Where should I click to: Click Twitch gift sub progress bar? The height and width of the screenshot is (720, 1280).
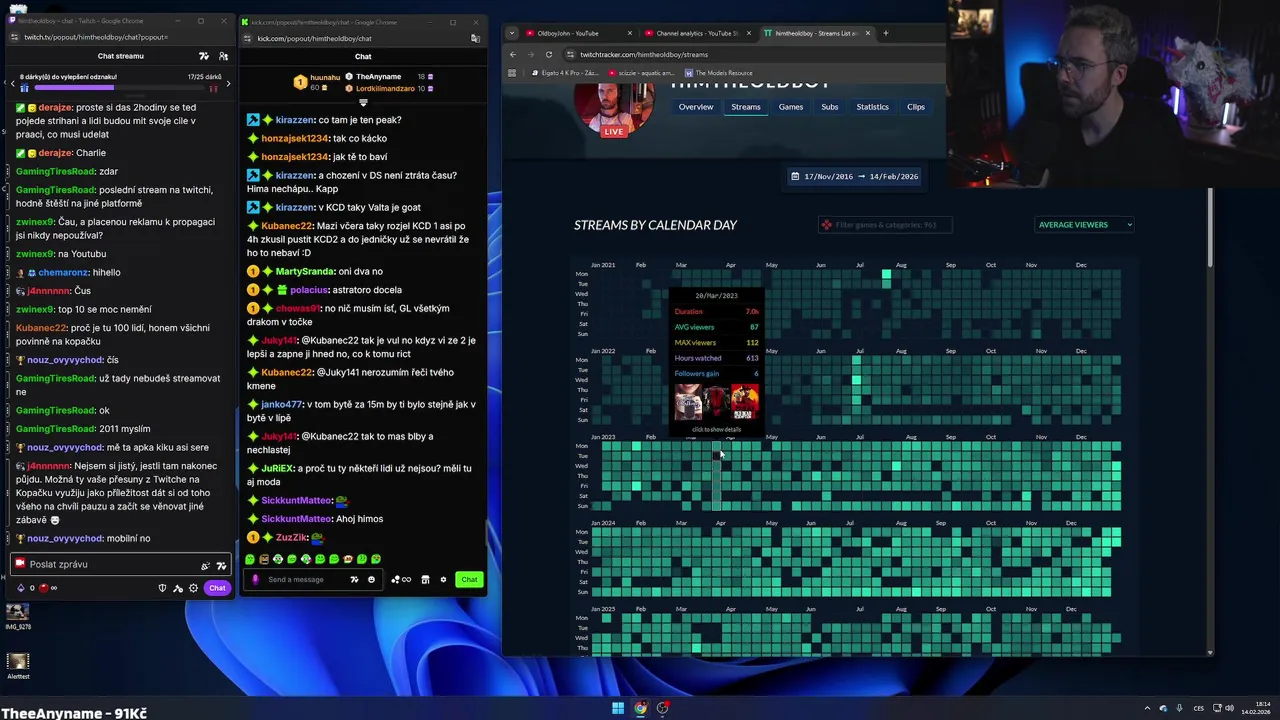[120, 88]
